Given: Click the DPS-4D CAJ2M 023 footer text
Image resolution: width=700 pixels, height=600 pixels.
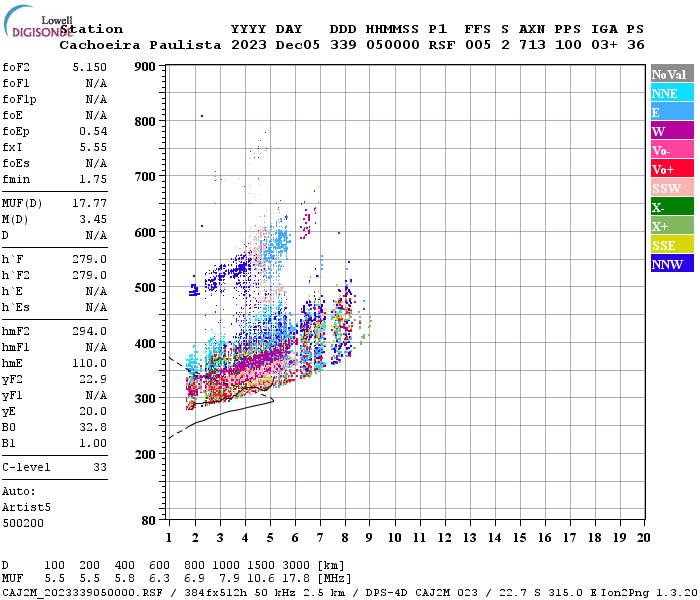Looking at the screenshot, I should pyautogui.click(x=421, y=593).
